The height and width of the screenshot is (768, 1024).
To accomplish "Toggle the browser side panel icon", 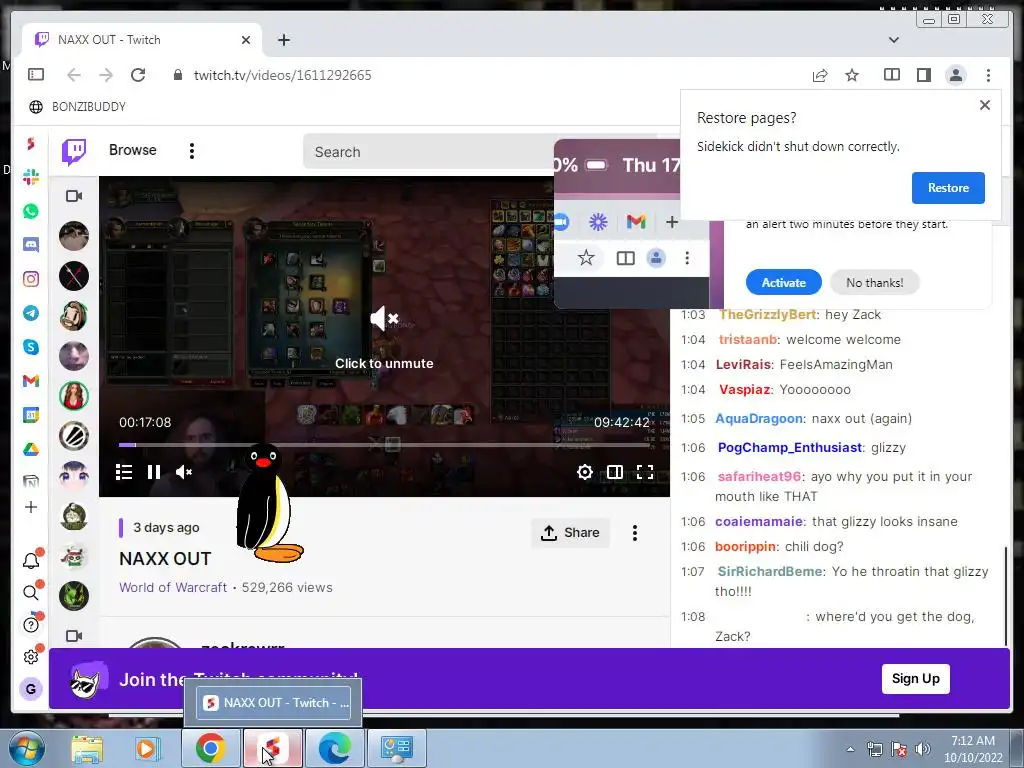I will (x=923, y=75).
